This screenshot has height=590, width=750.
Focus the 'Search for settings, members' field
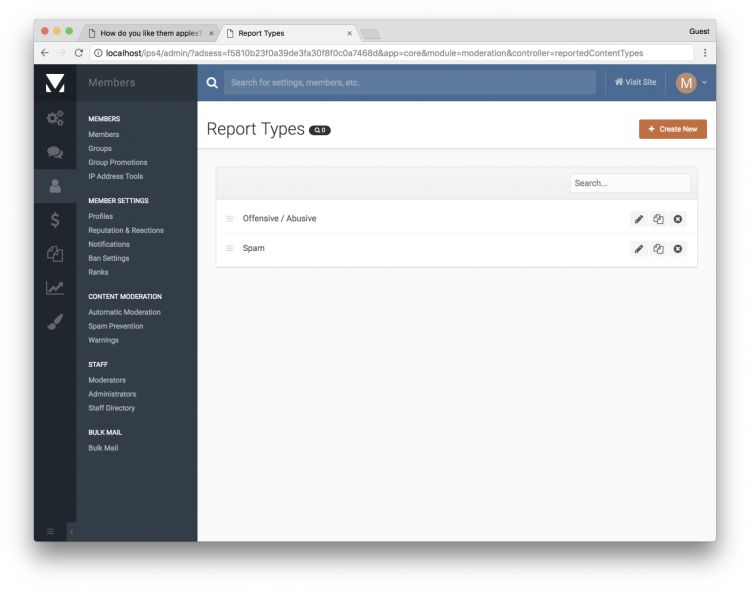pos(410,83)
